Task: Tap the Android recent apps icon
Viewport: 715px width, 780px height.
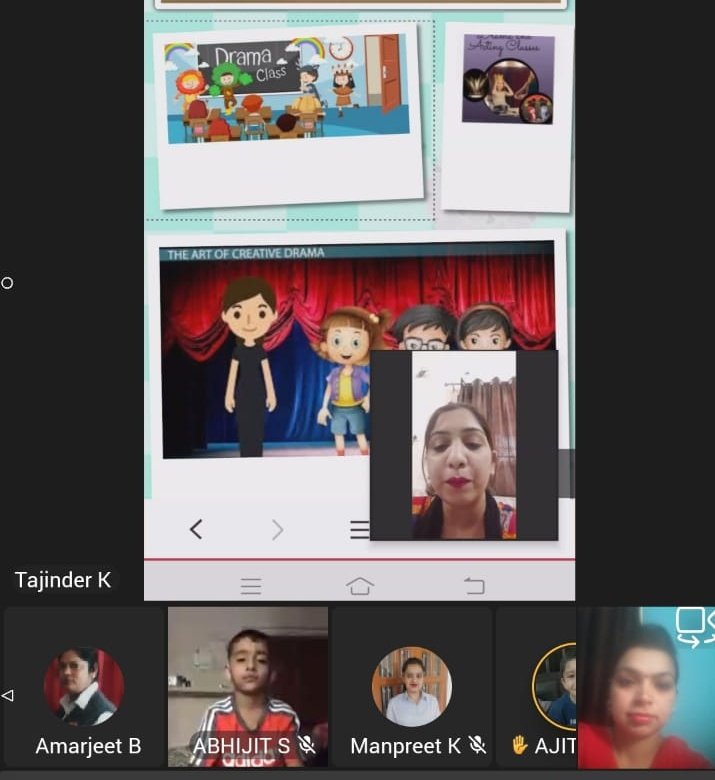Action: point(251,586)
